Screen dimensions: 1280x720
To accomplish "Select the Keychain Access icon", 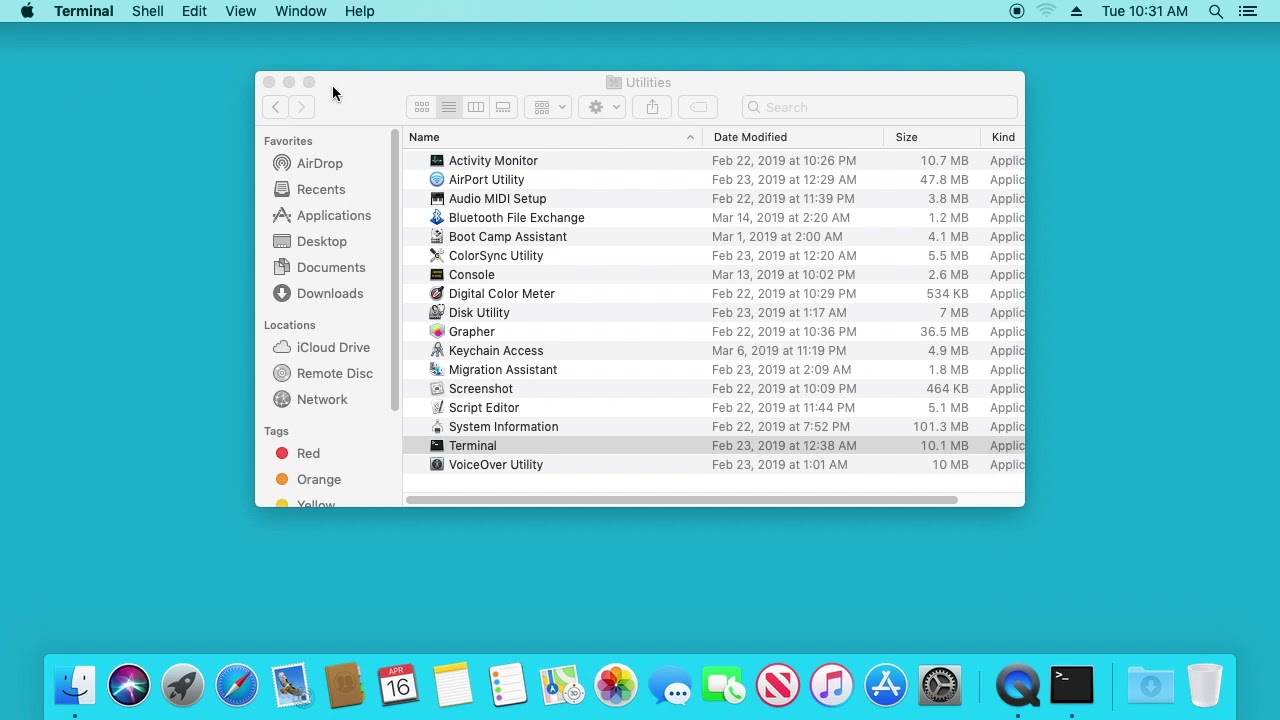I will pos(437,350).
